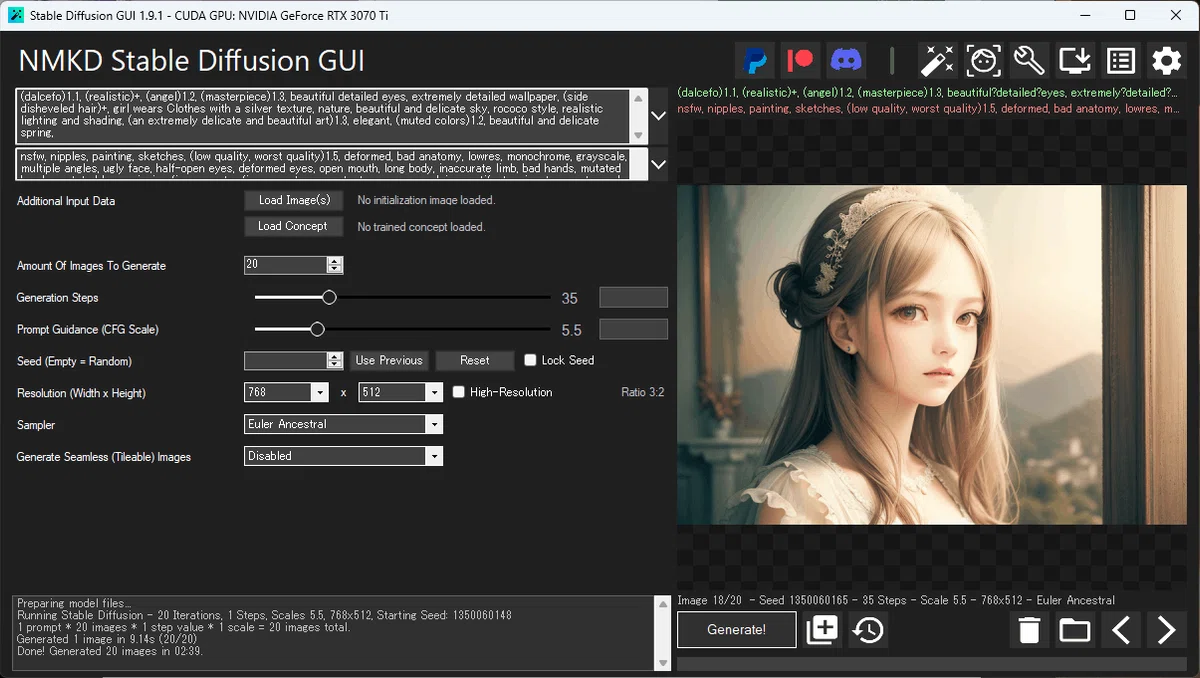Open the face restoration settings icon

pos(983,61)
